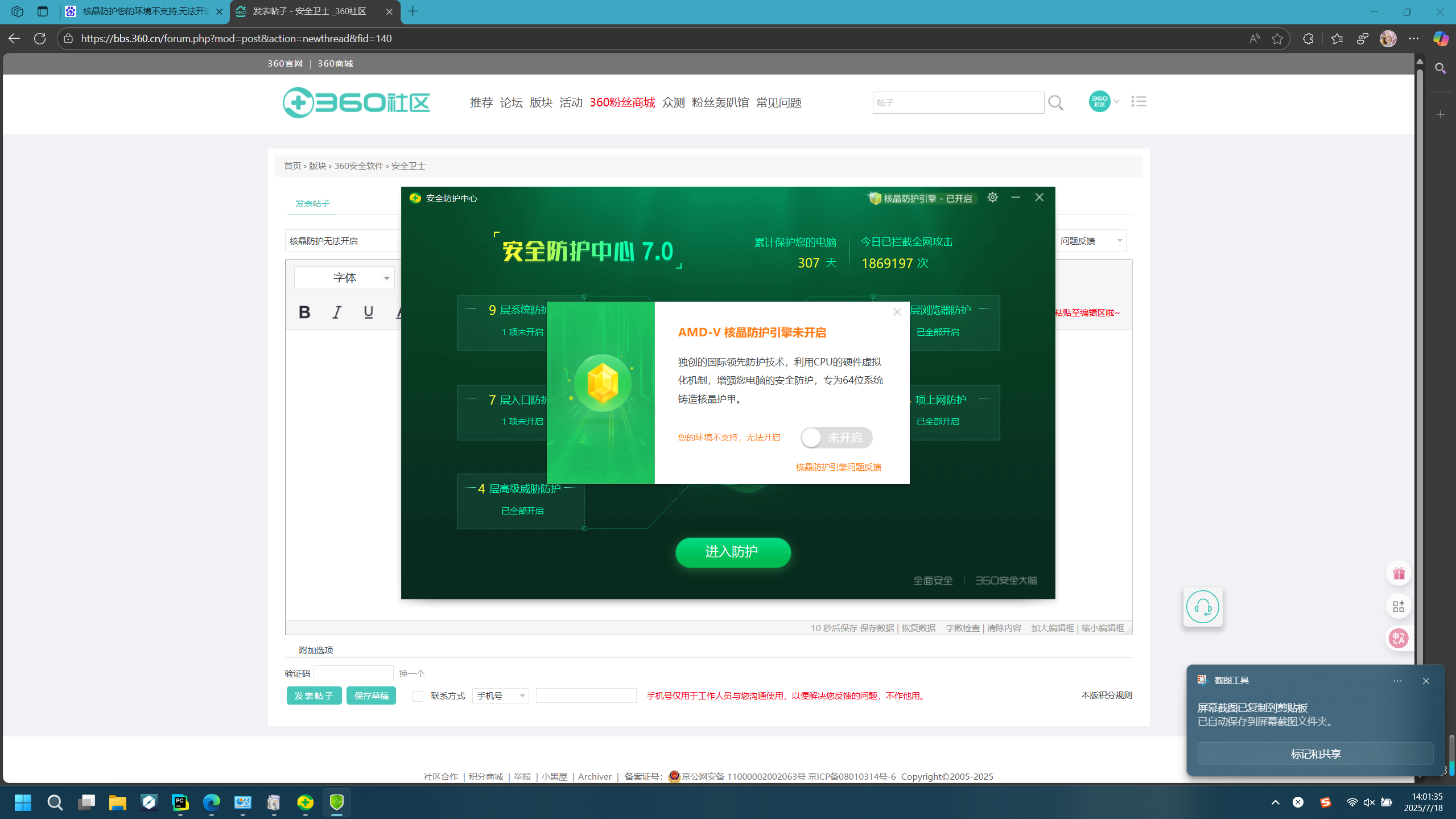Click the settings gear in the 安全防护中心 window
Viewport: 1456px width, 819px height.
992,197
